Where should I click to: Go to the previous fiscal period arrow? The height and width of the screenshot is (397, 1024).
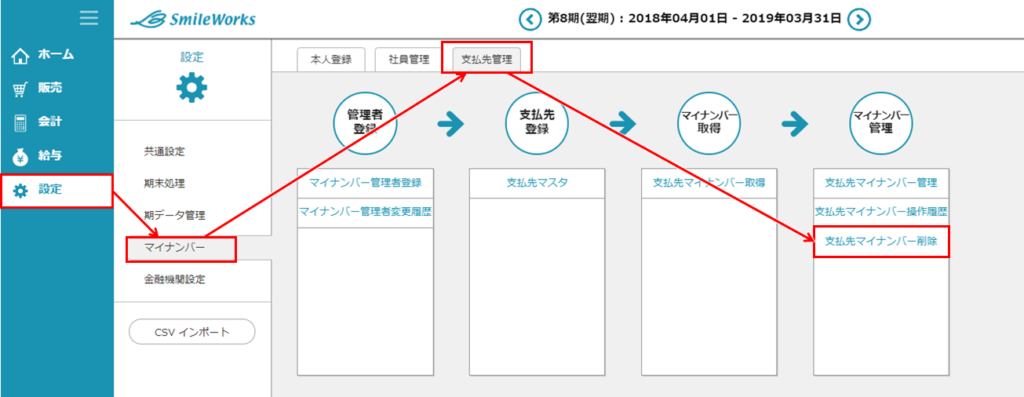[530, 19]
